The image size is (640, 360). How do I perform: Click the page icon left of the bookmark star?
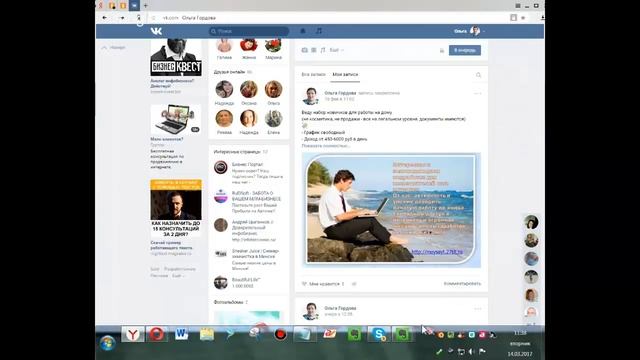513,18
